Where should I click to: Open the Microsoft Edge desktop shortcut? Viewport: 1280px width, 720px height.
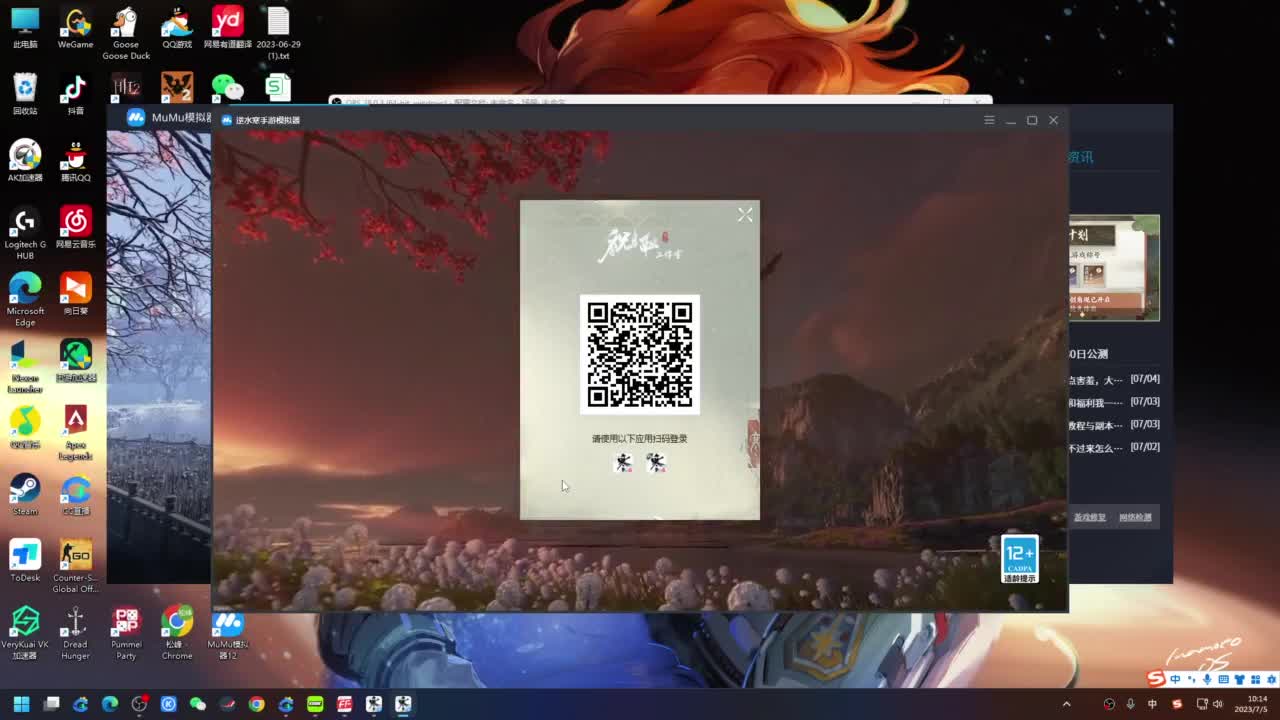(x=25, y=300)
